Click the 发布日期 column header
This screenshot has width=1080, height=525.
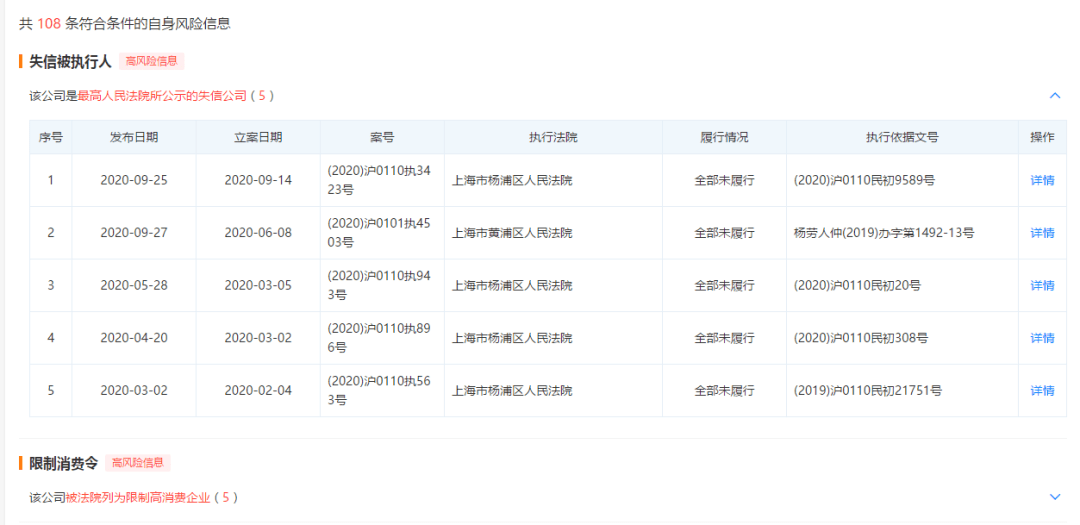[134, 137]
